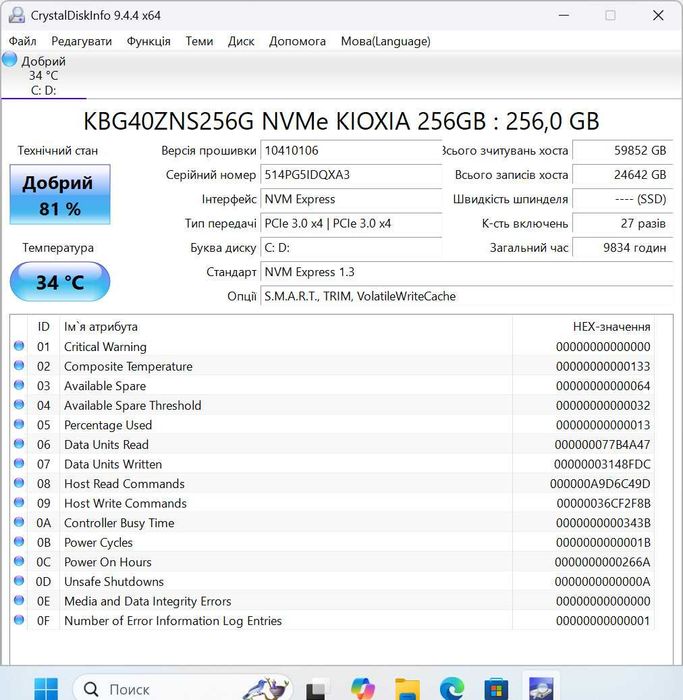Open the Диск menu
This screenshot has width=683, height=700.
pyautogui.click(x=241, y=41)
